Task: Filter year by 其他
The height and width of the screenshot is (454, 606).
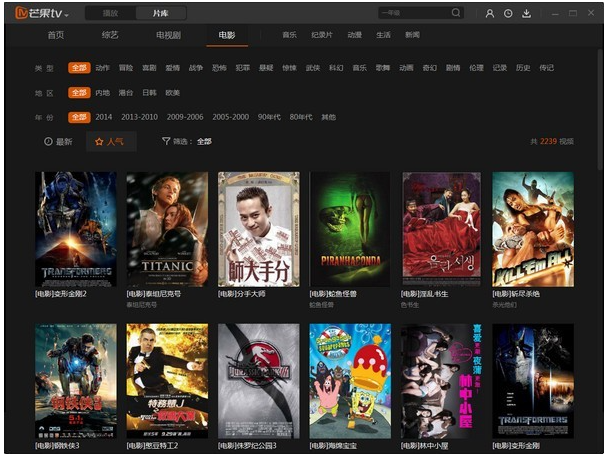Action: [329, 117]
